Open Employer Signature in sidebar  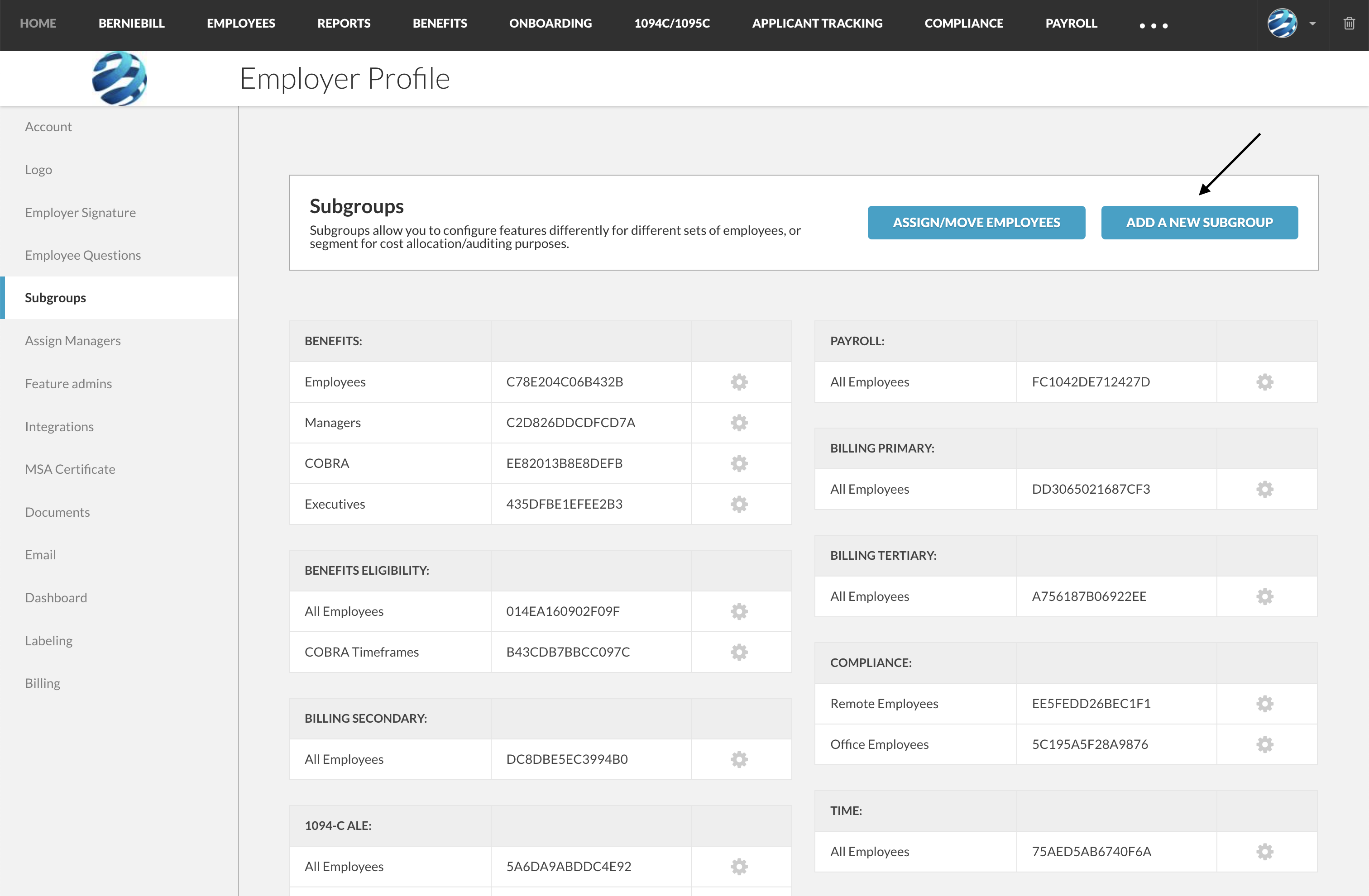(x=81, y=213)
